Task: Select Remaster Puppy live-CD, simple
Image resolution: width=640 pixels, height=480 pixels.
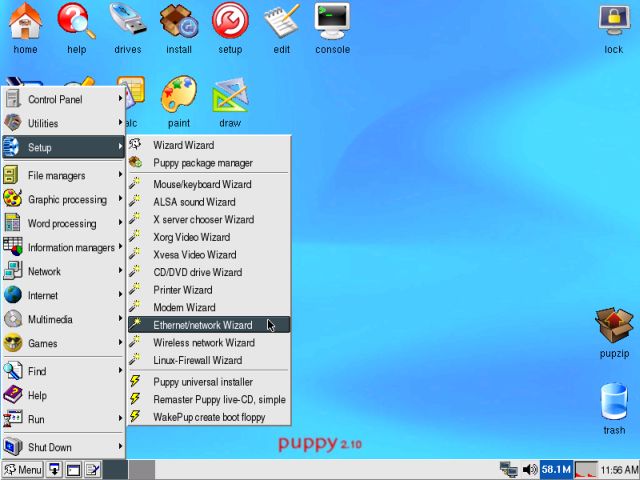Action: (x=209, y=399)
